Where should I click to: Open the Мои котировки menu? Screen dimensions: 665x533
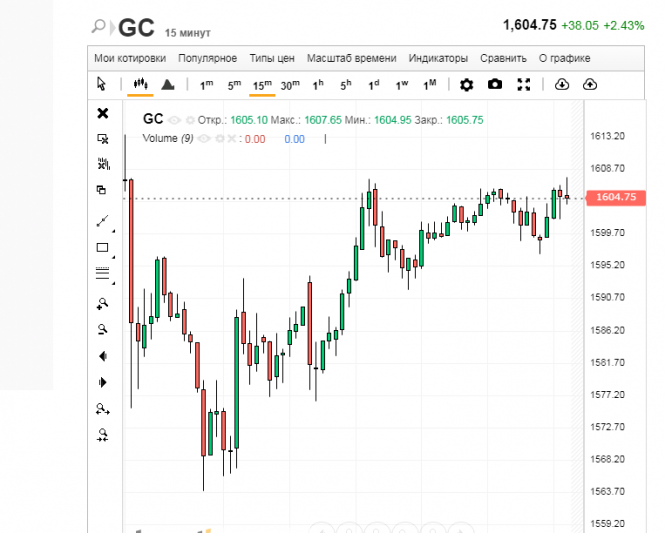(x=130, y=58)
